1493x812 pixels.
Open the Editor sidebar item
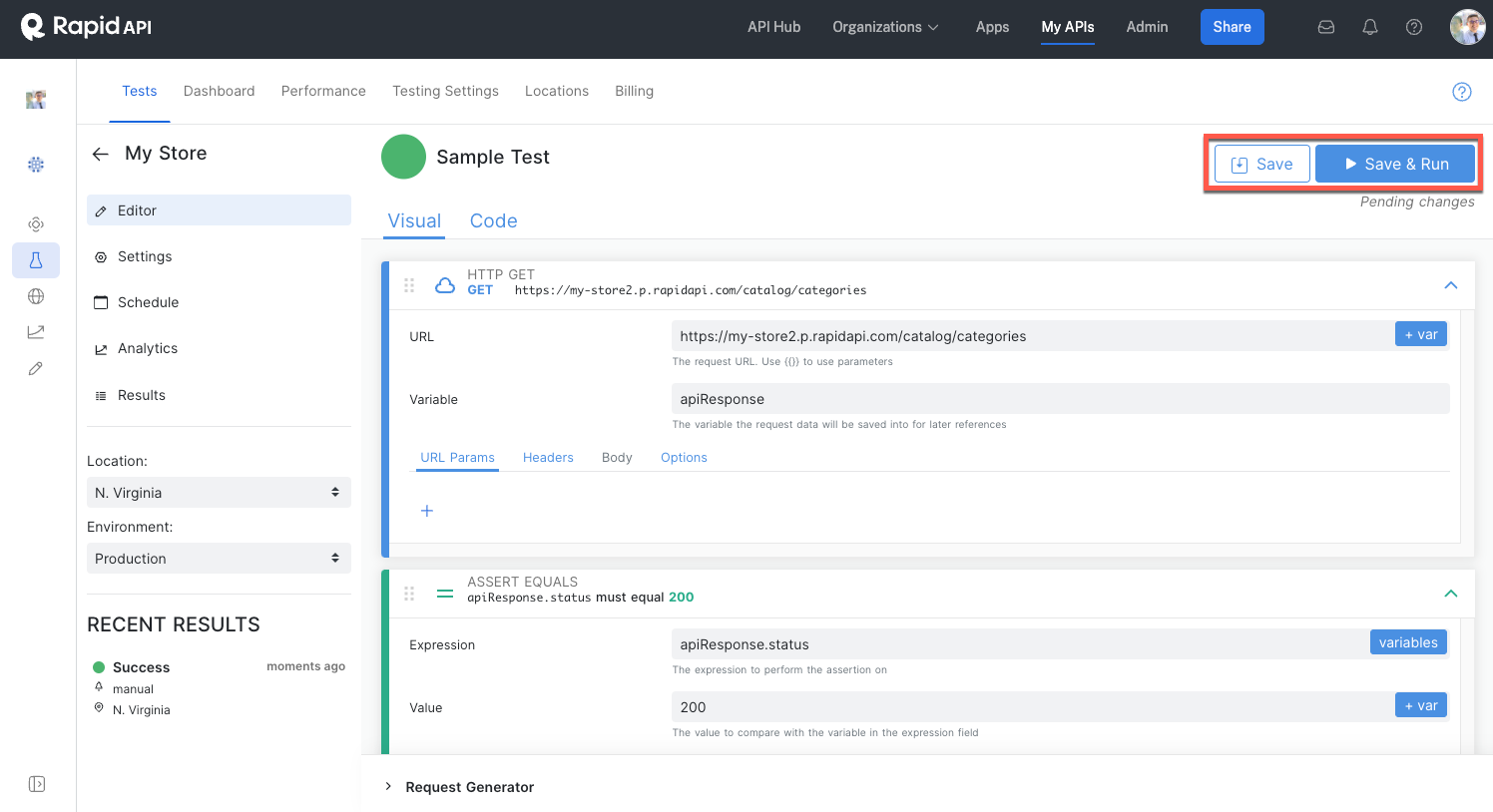click(x=219, y=210)
